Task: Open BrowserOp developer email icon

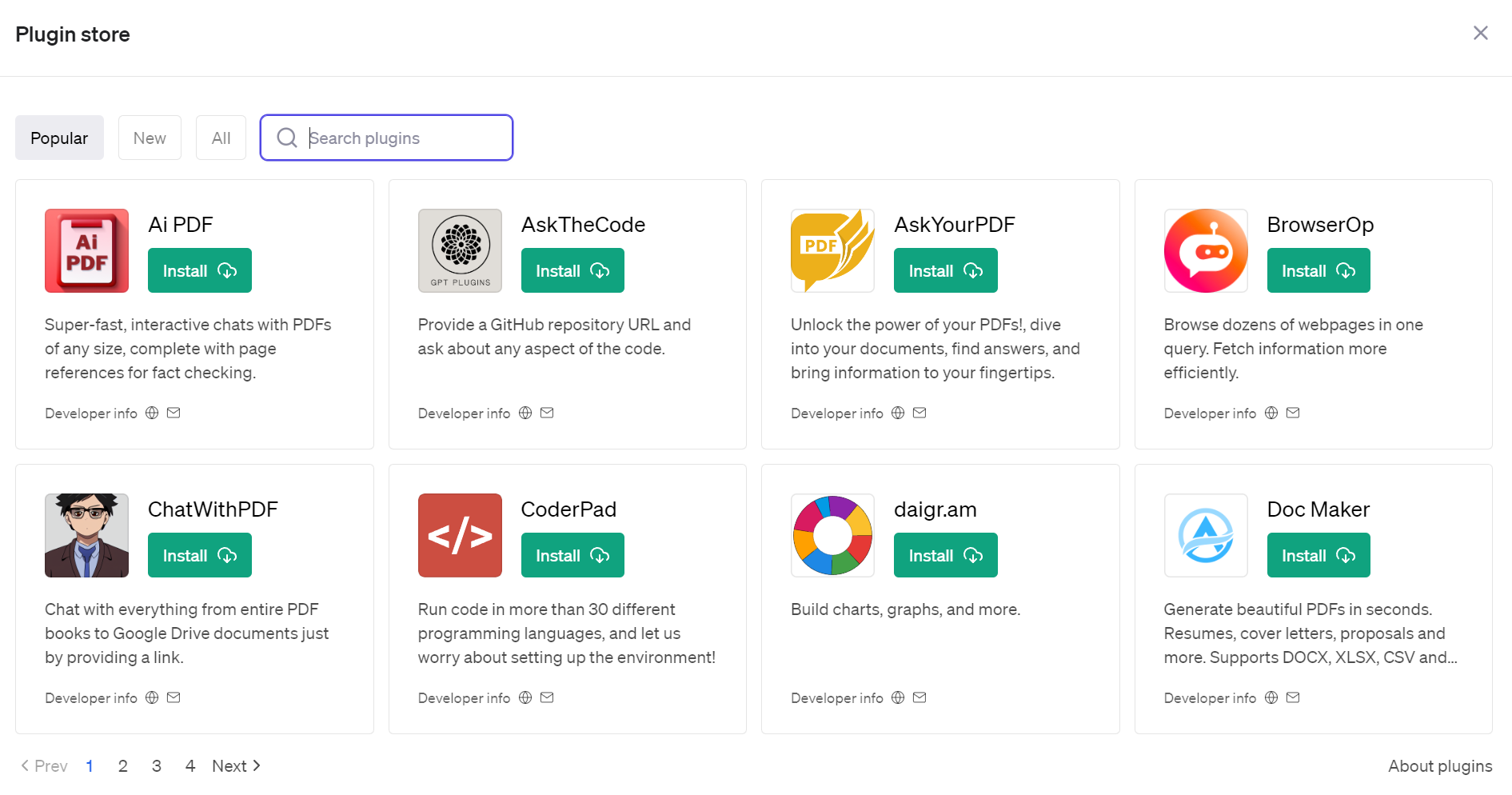Action: pyautogui.click(x=1293, y=413)
